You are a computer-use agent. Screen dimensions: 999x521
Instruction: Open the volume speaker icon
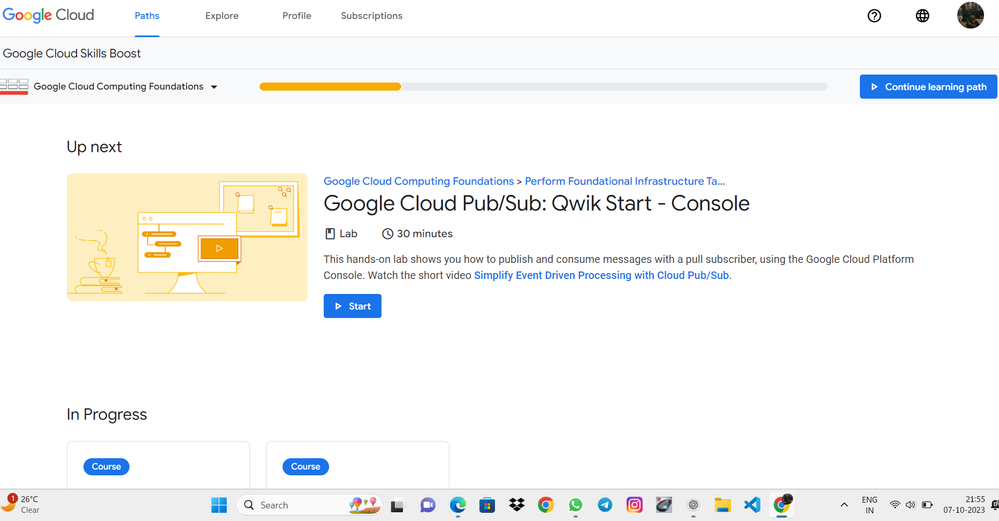click(910, 505)
